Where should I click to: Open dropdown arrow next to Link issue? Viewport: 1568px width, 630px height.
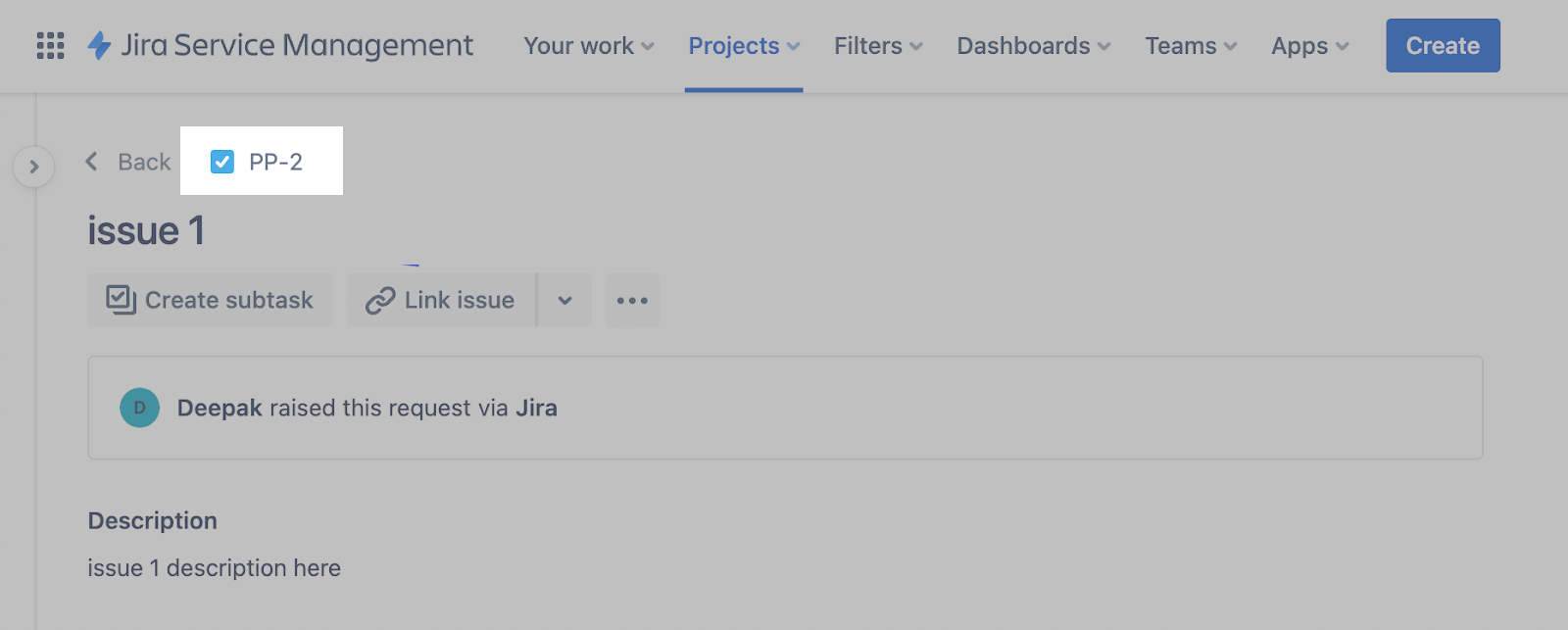tap(565, 300)
